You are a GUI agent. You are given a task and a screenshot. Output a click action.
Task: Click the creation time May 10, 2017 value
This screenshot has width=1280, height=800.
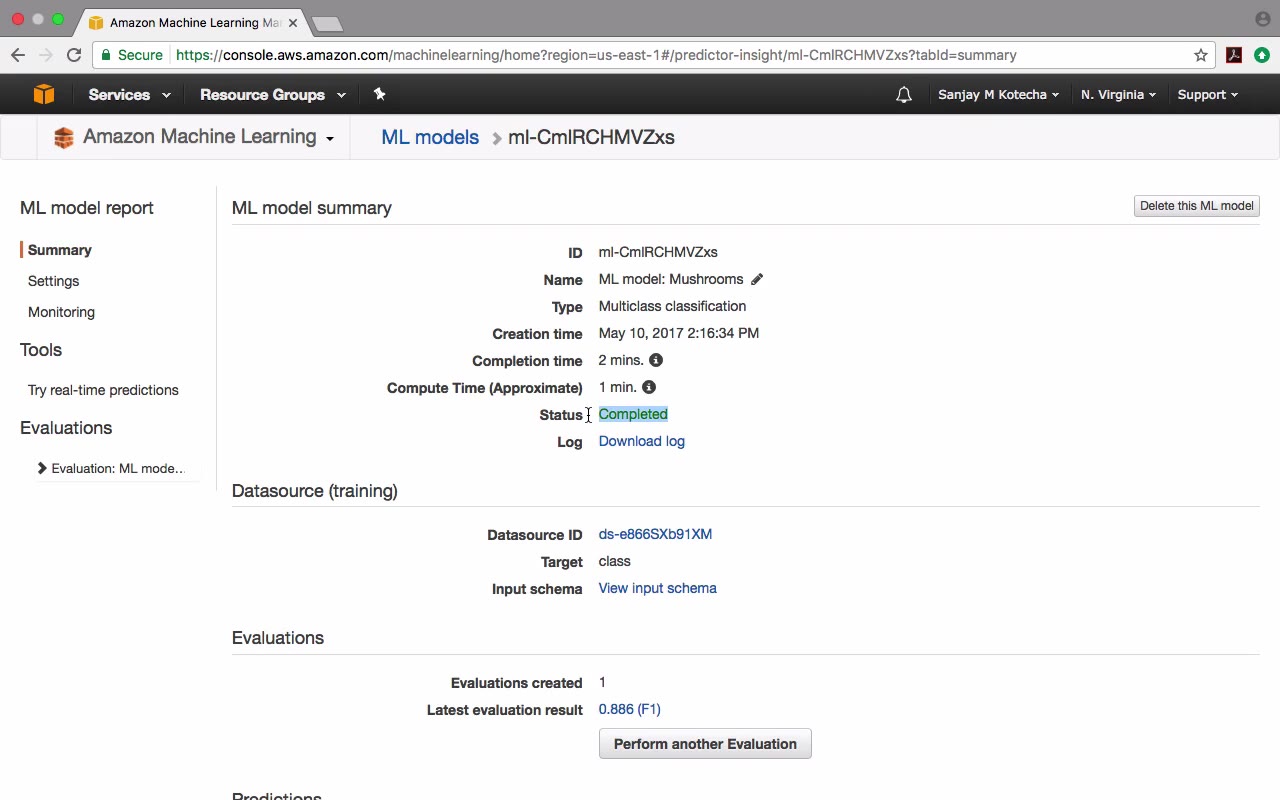[x=679, y=333]
